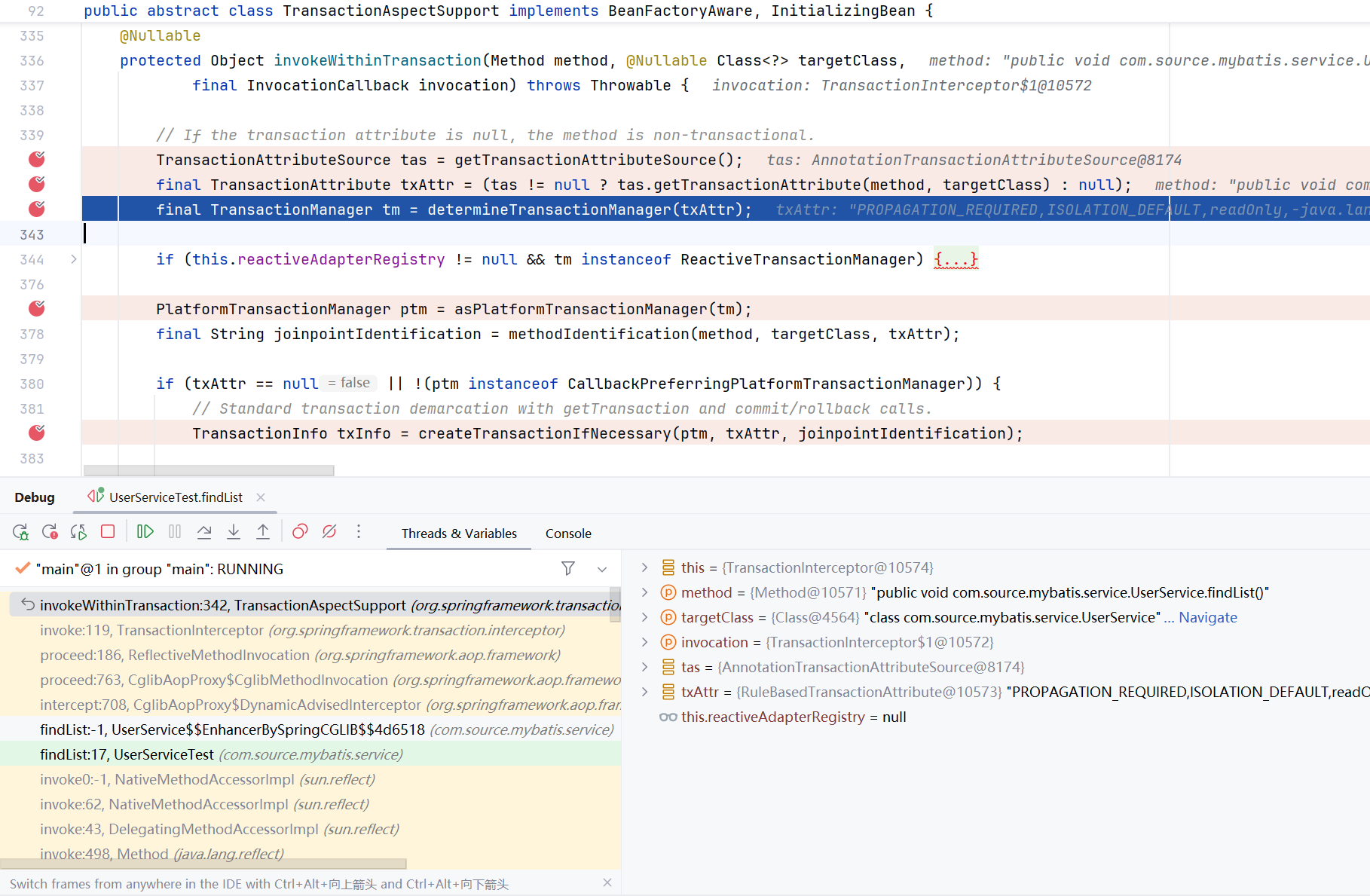
Task: Click the inline 'txAttr == null = false' hint
Action: pyautogui.click(x=349, y=383)
